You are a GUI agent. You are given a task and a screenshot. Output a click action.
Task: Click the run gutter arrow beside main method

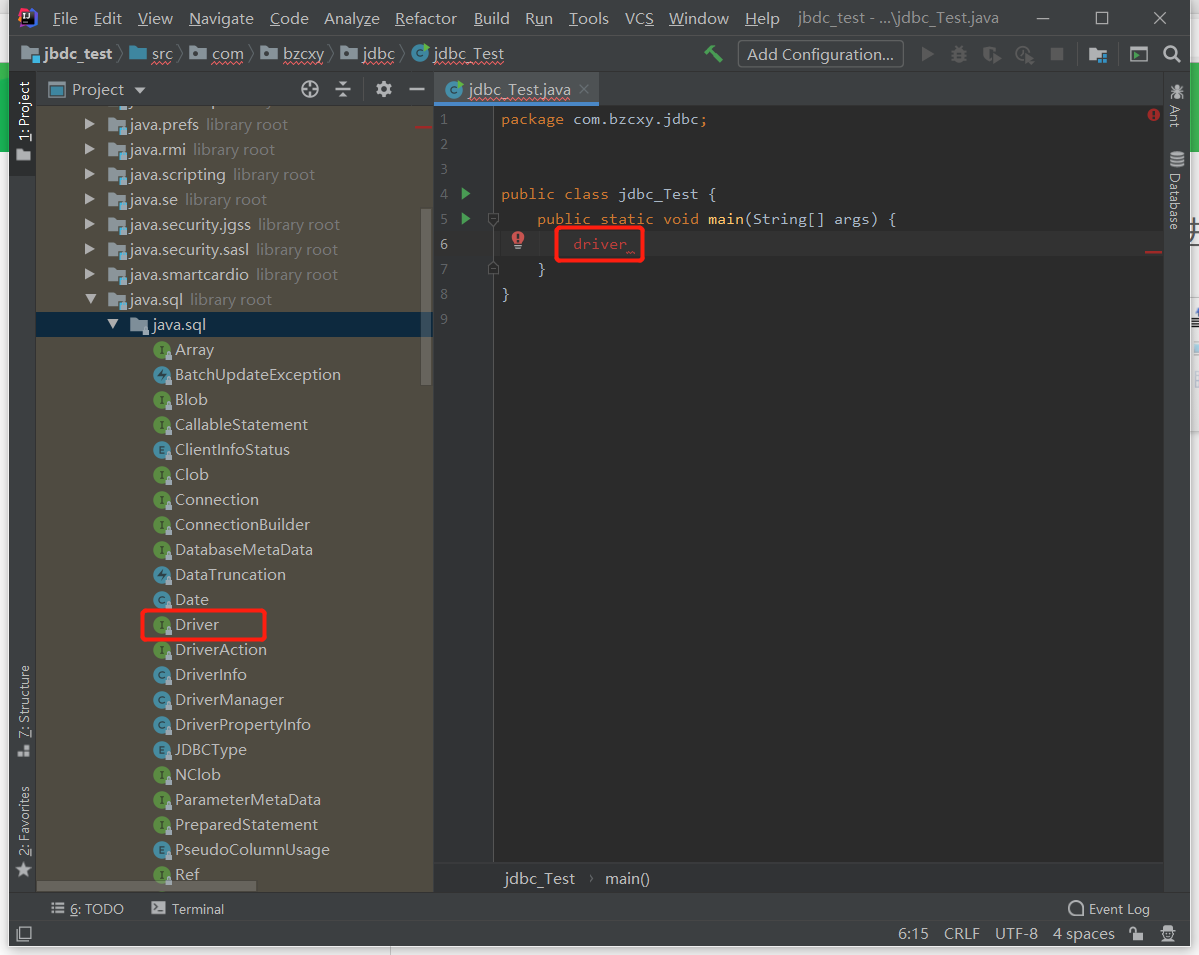coord(466,219)
